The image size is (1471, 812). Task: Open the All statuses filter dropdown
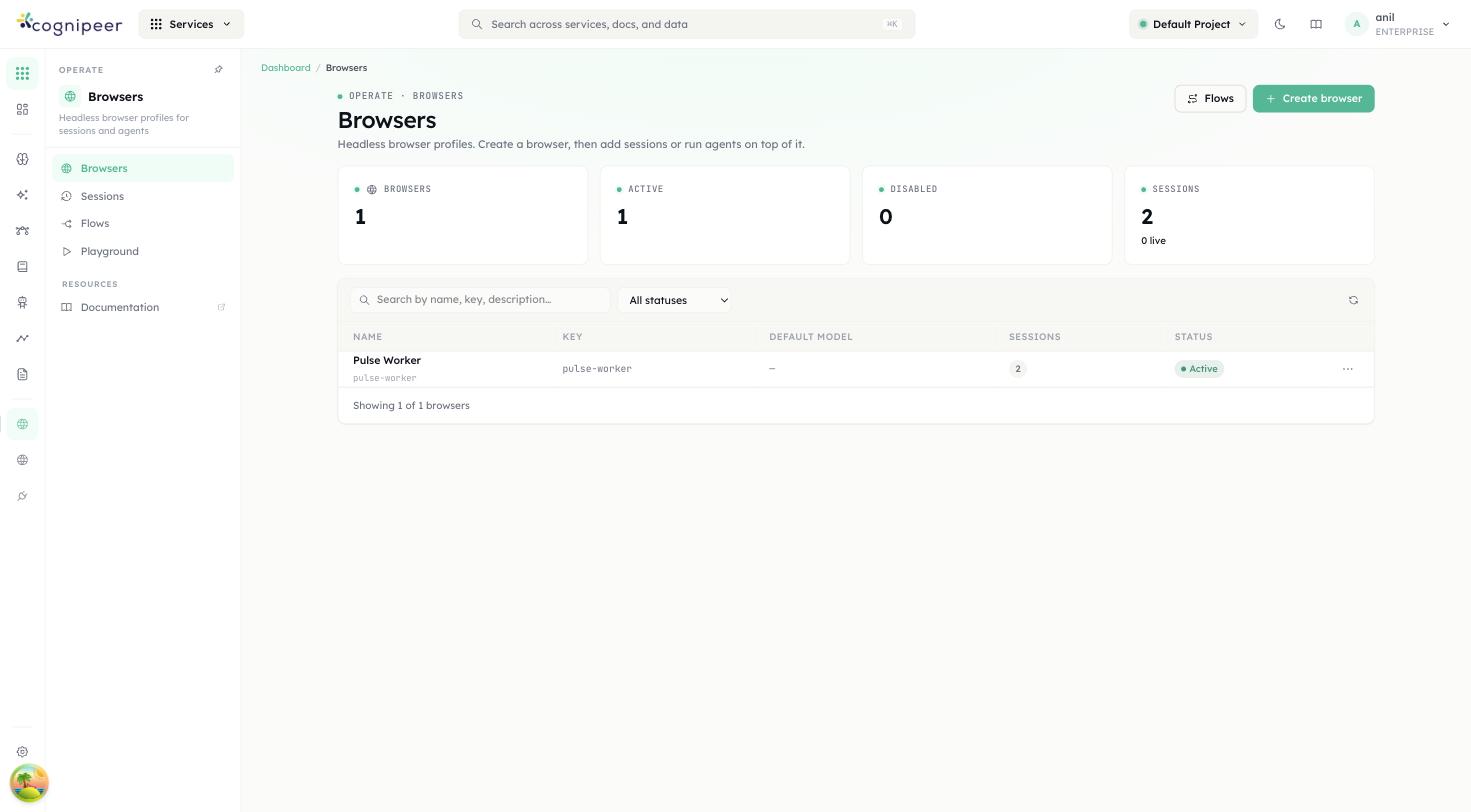click(x=675, y=300)
